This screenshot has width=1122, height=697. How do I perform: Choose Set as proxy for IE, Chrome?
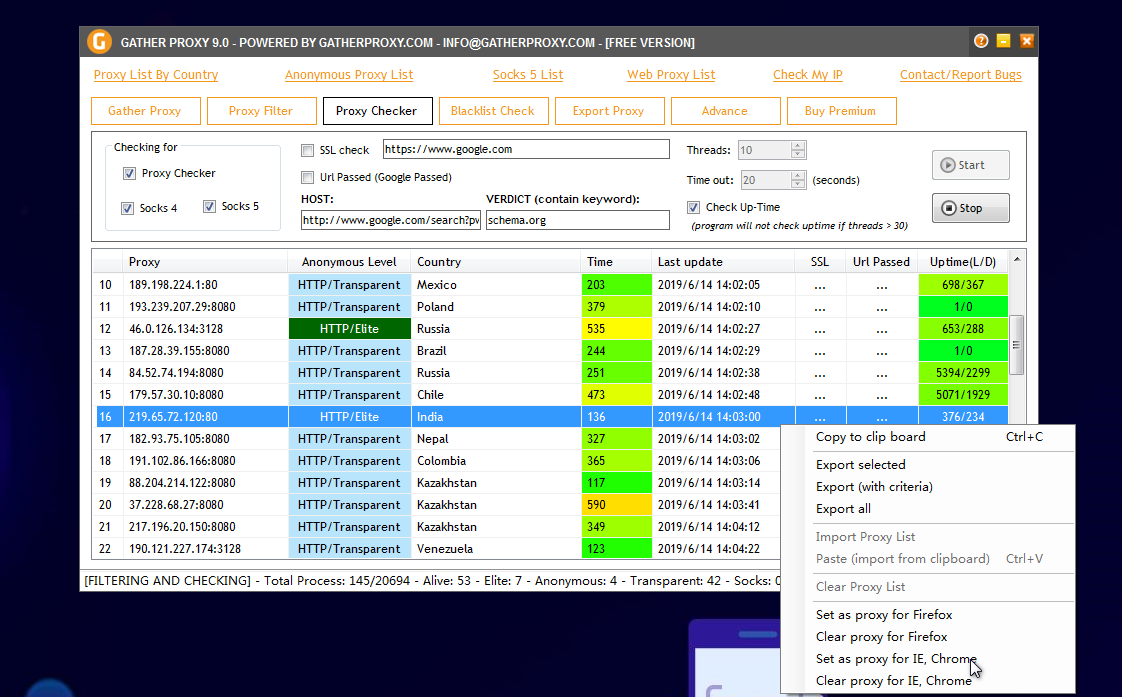pyautogui.click(x=929, y=659)
